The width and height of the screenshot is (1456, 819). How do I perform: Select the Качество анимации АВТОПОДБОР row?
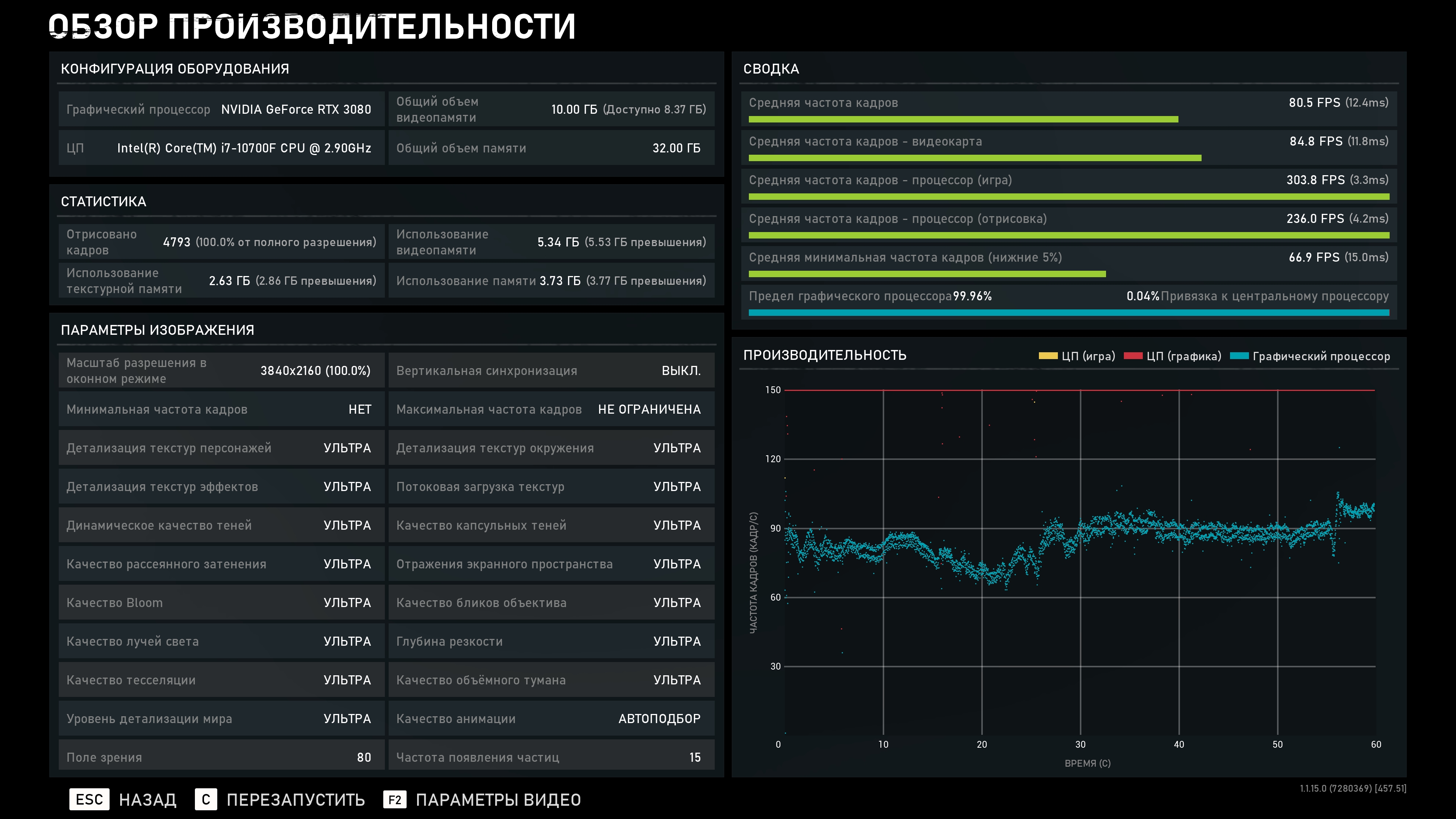pyautogui.click(x=551, y=719)
